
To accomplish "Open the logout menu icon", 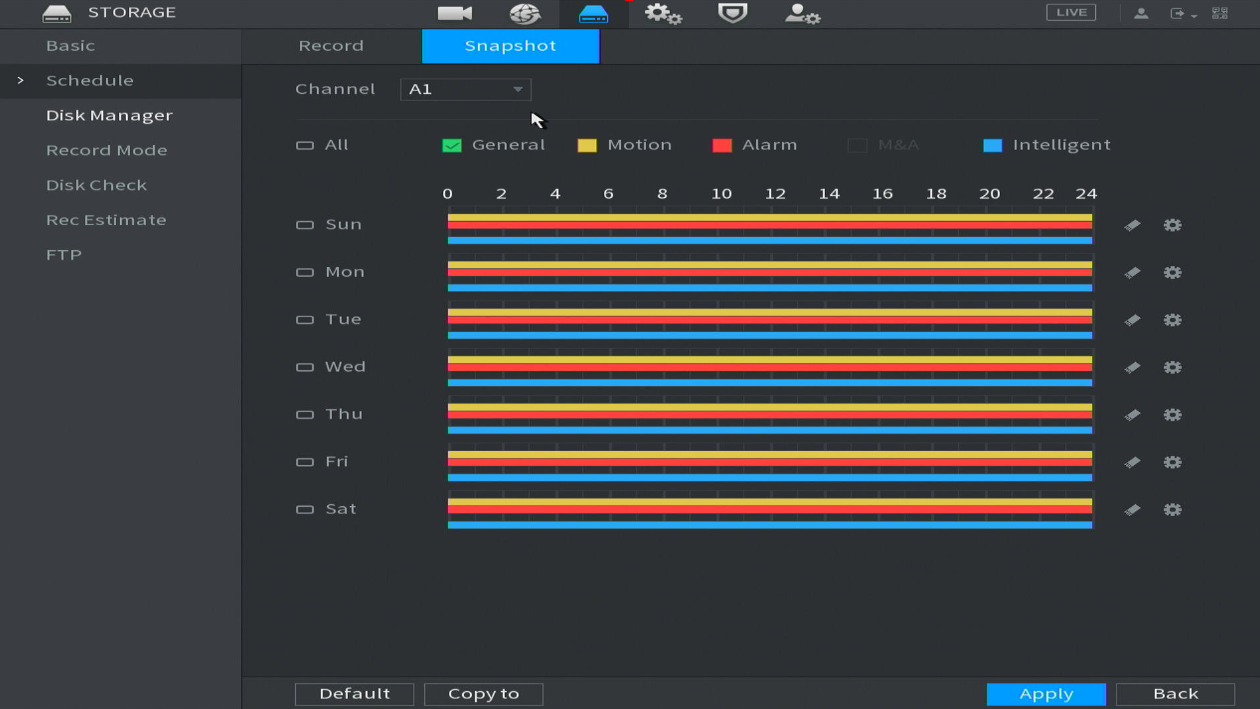I will click(1183, 13).
